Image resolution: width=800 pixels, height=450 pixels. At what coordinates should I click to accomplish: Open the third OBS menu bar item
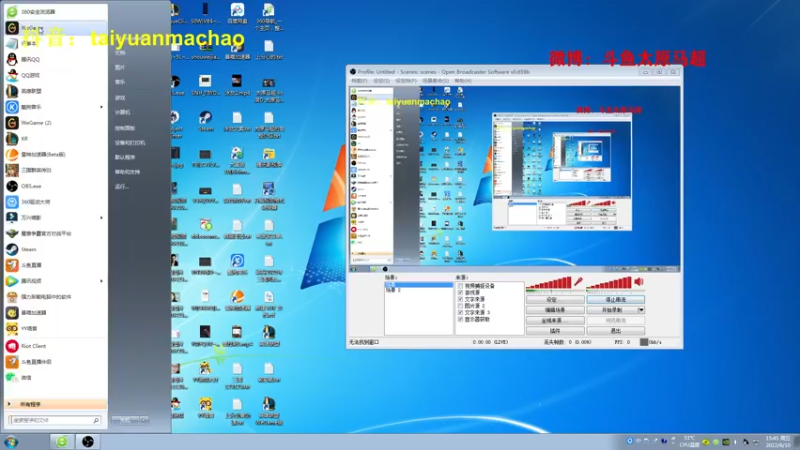coord(406,81)
